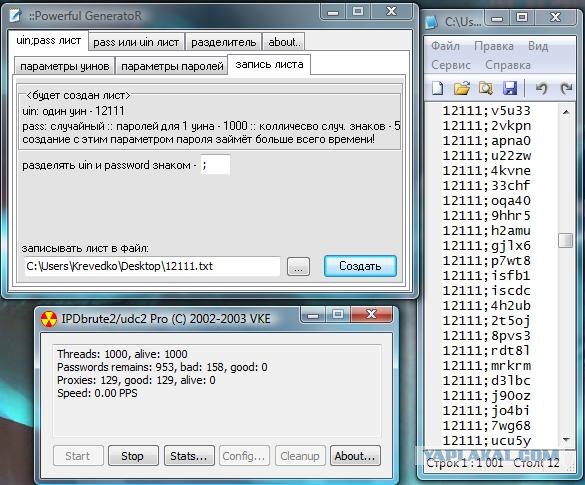The height and width of the screenshot is (485, 585).
Task: Open the Правка menu
Action: point(494,46)
